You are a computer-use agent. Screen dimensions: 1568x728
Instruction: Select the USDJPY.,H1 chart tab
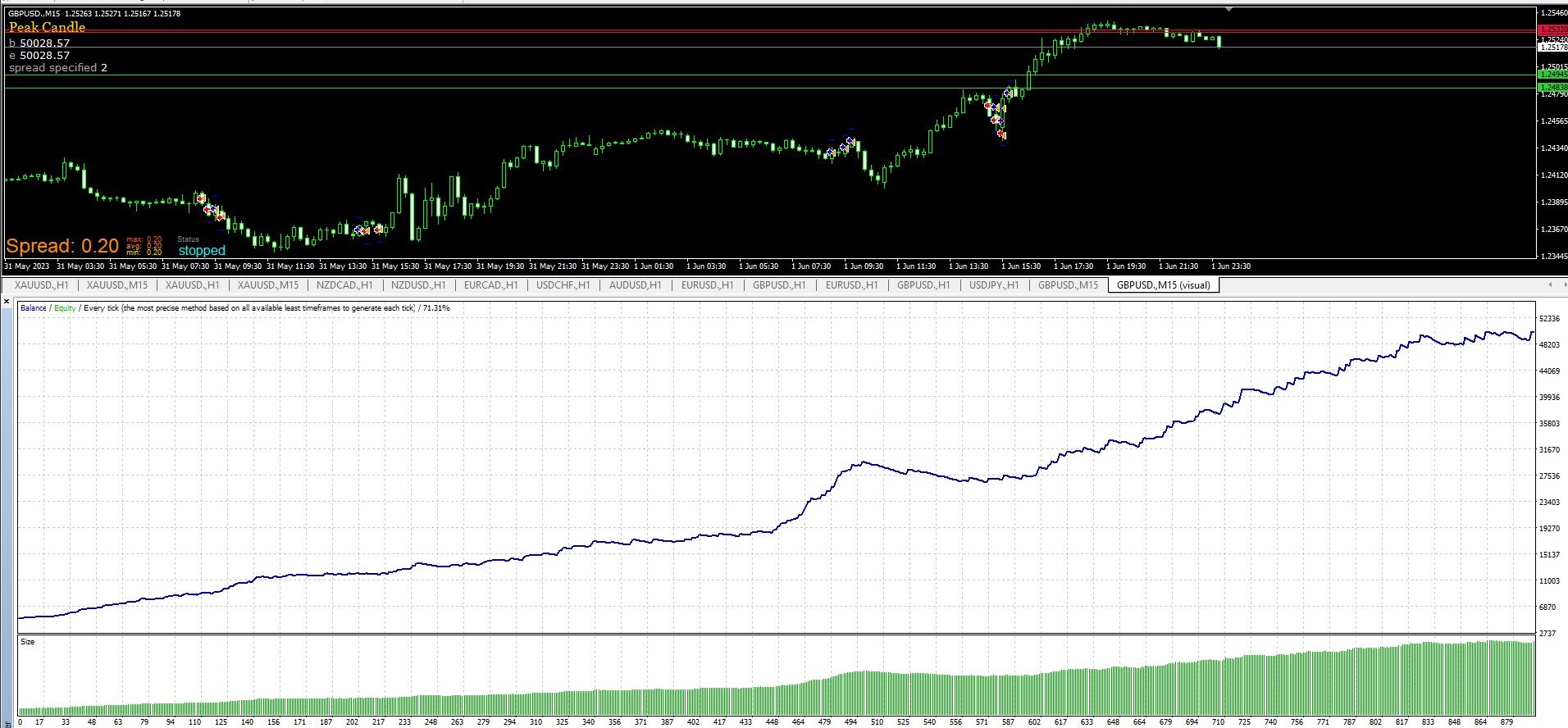tap(994, 285)
